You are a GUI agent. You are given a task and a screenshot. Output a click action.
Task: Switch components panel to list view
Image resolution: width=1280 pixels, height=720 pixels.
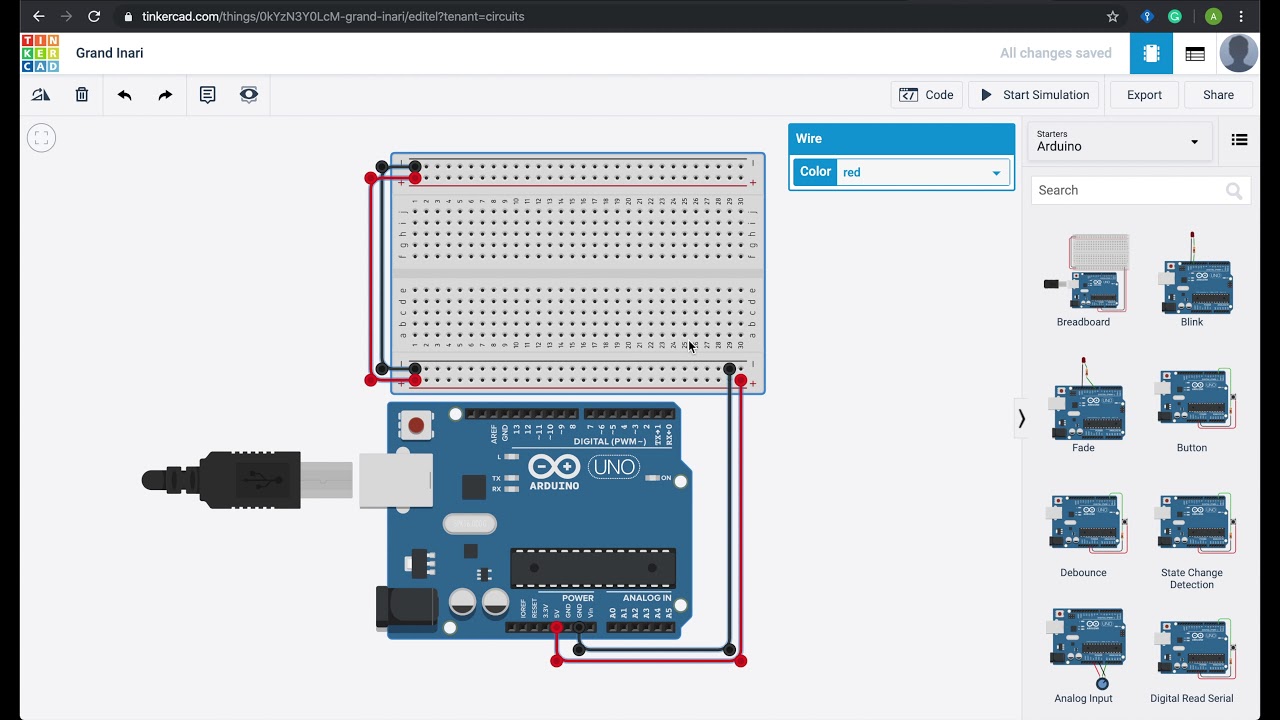pos(1239,140)
